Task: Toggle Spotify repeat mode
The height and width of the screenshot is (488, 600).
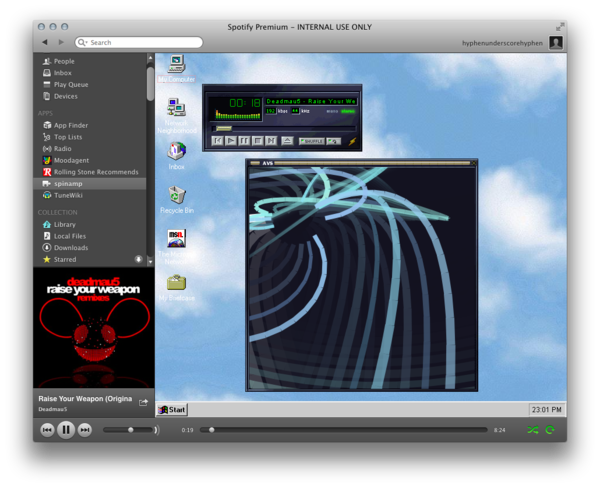Action: (550, 430)
